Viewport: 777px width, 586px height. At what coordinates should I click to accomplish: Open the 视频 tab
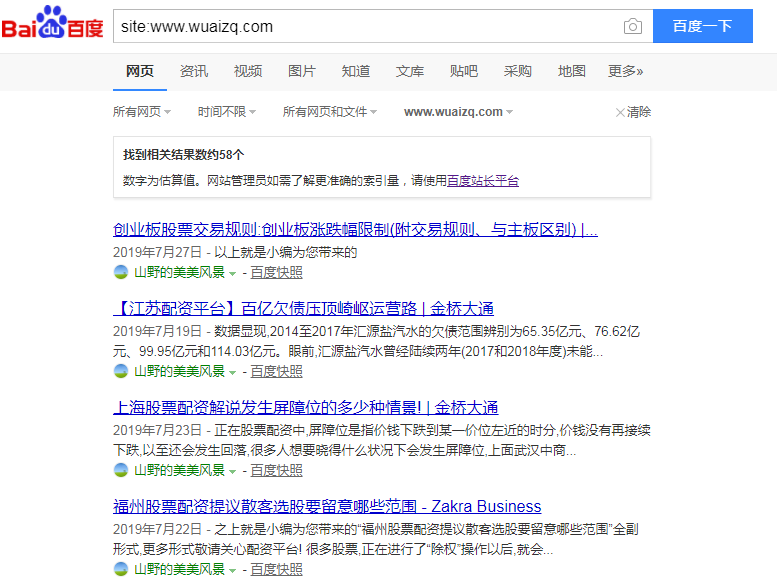(248, 71)
